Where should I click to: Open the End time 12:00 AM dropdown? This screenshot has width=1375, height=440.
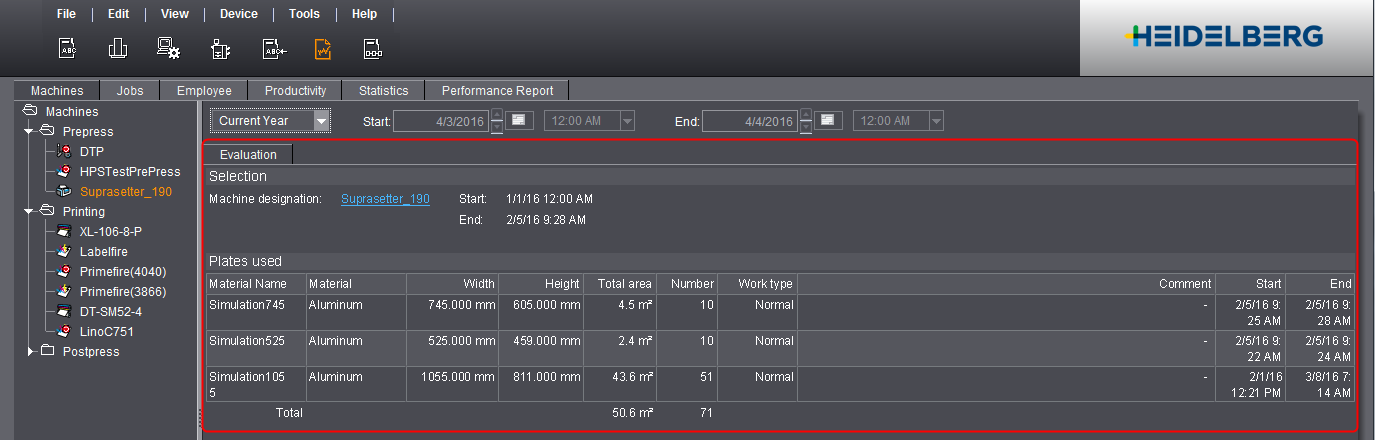(x=898, y=121)
